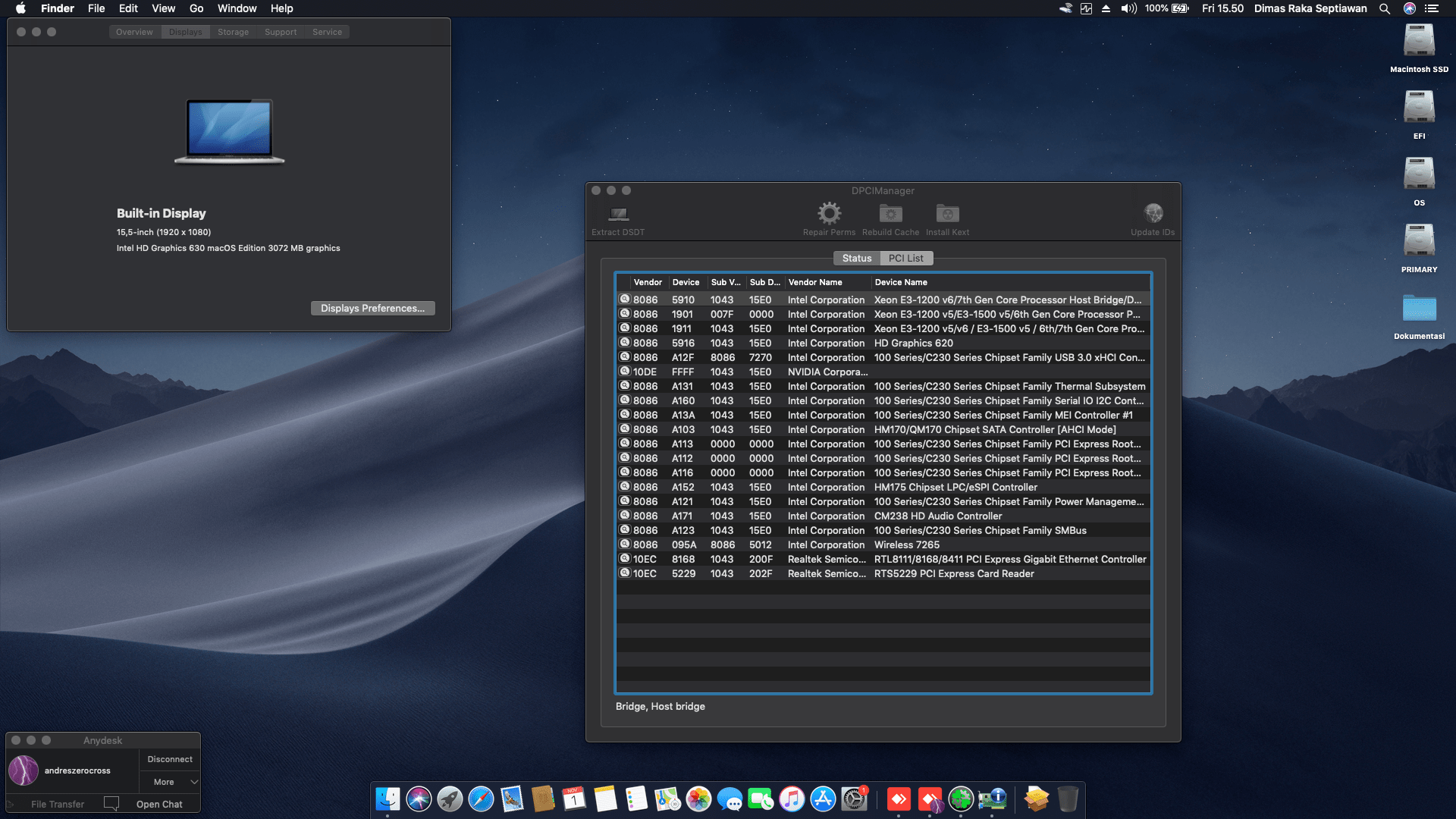Viewport: 1456px width, 819px height.
Task: Expand the More dropdown in AnyDesk
Action: click(x=168, y=782)
